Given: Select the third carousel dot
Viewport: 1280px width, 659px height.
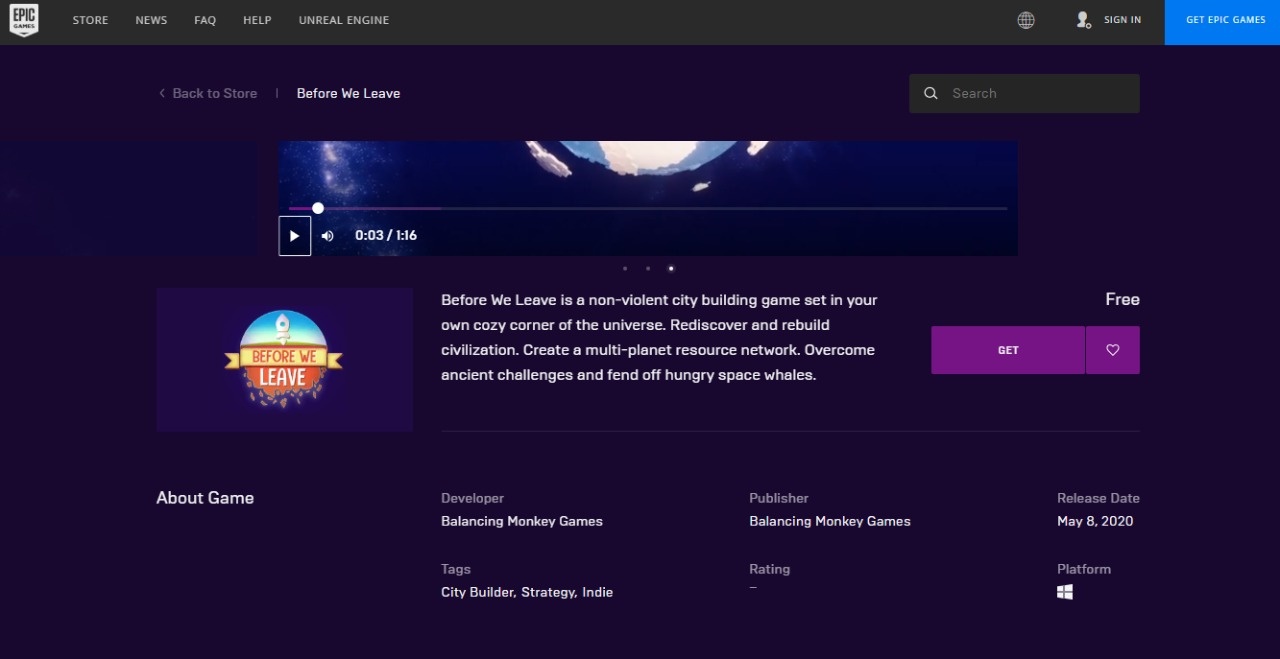Looking at the screenshot, I should point(671,268).
